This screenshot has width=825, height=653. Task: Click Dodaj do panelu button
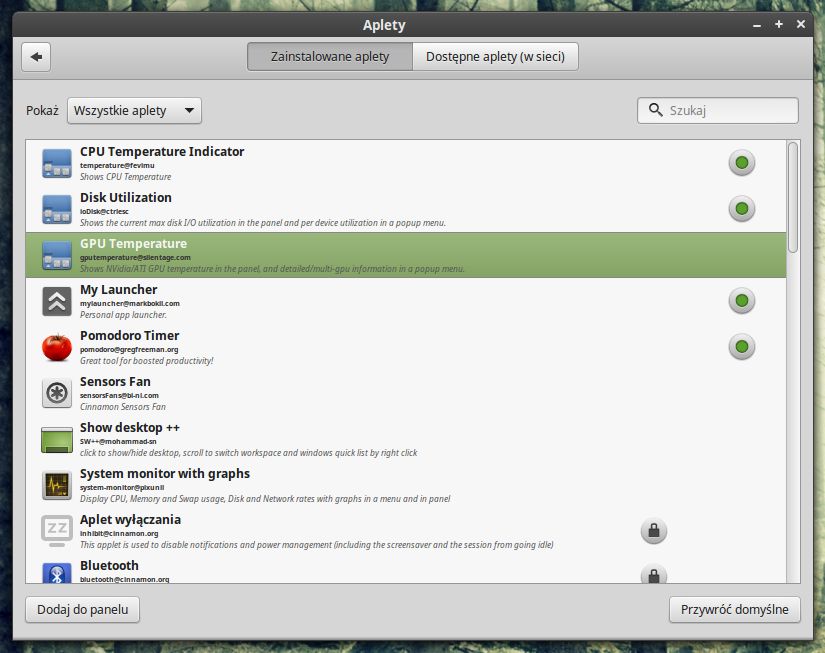point(83,609)
